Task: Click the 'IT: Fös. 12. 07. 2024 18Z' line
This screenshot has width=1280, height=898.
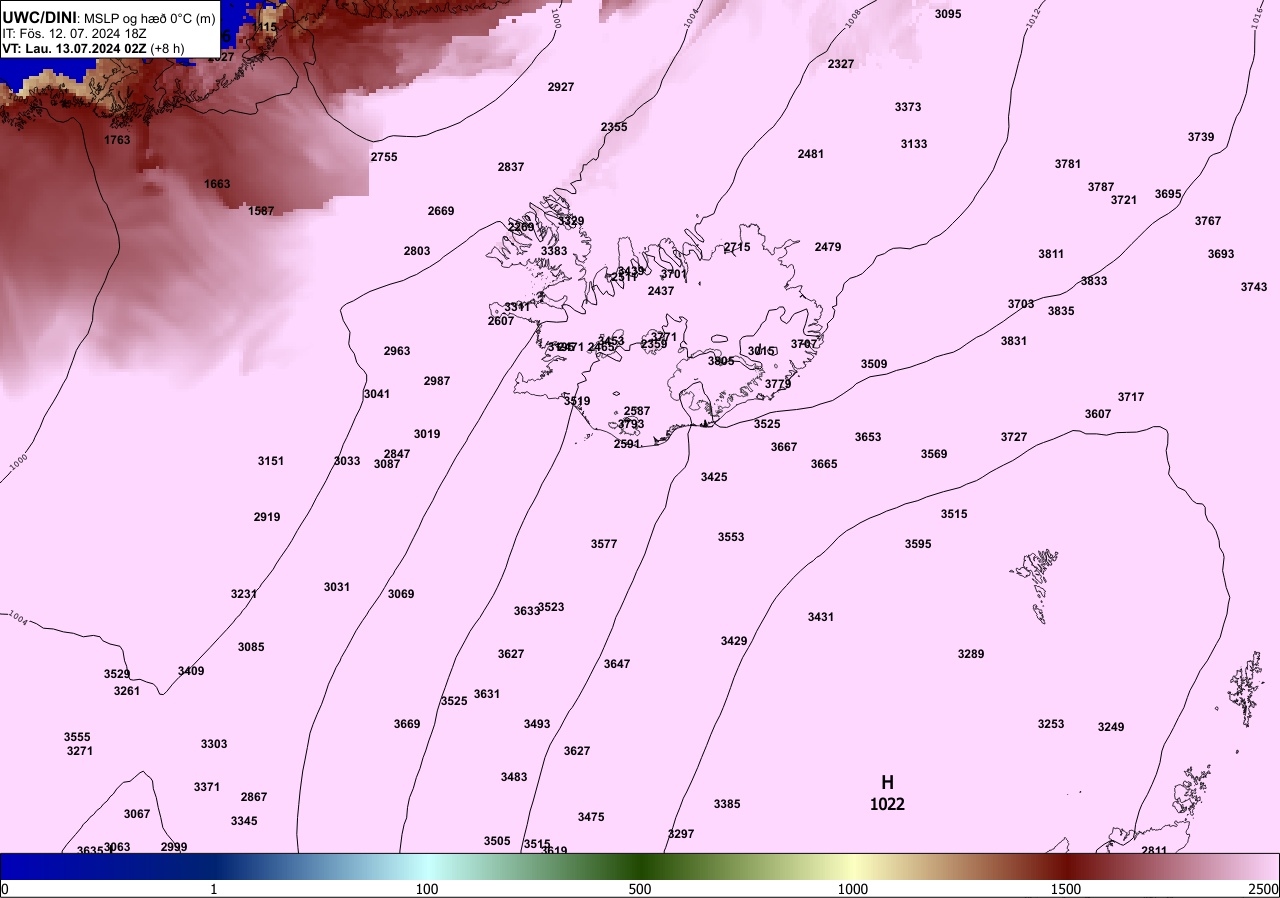Action: (75, 33)
